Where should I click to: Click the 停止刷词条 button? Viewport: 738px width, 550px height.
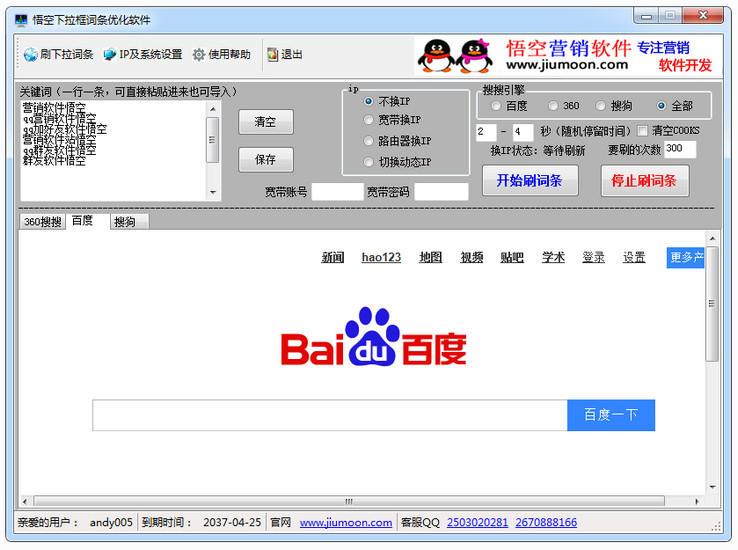[644, 180]
